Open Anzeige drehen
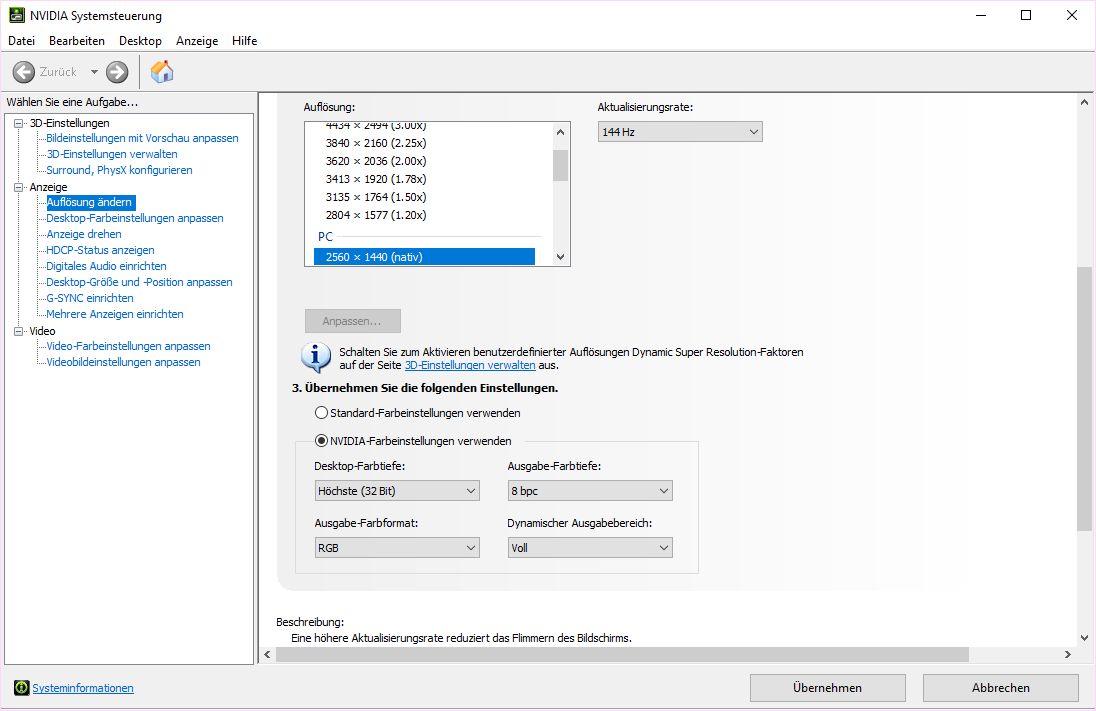Image resolution: width=1096 pixels, height=711 pixels. 84,234
